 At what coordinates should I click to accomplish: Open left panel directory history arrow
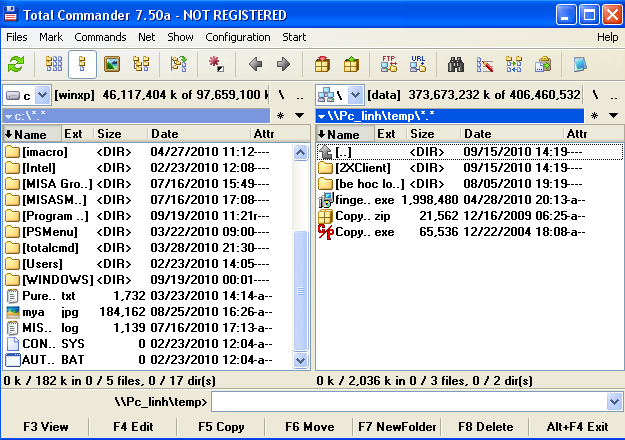click(299, 116)
